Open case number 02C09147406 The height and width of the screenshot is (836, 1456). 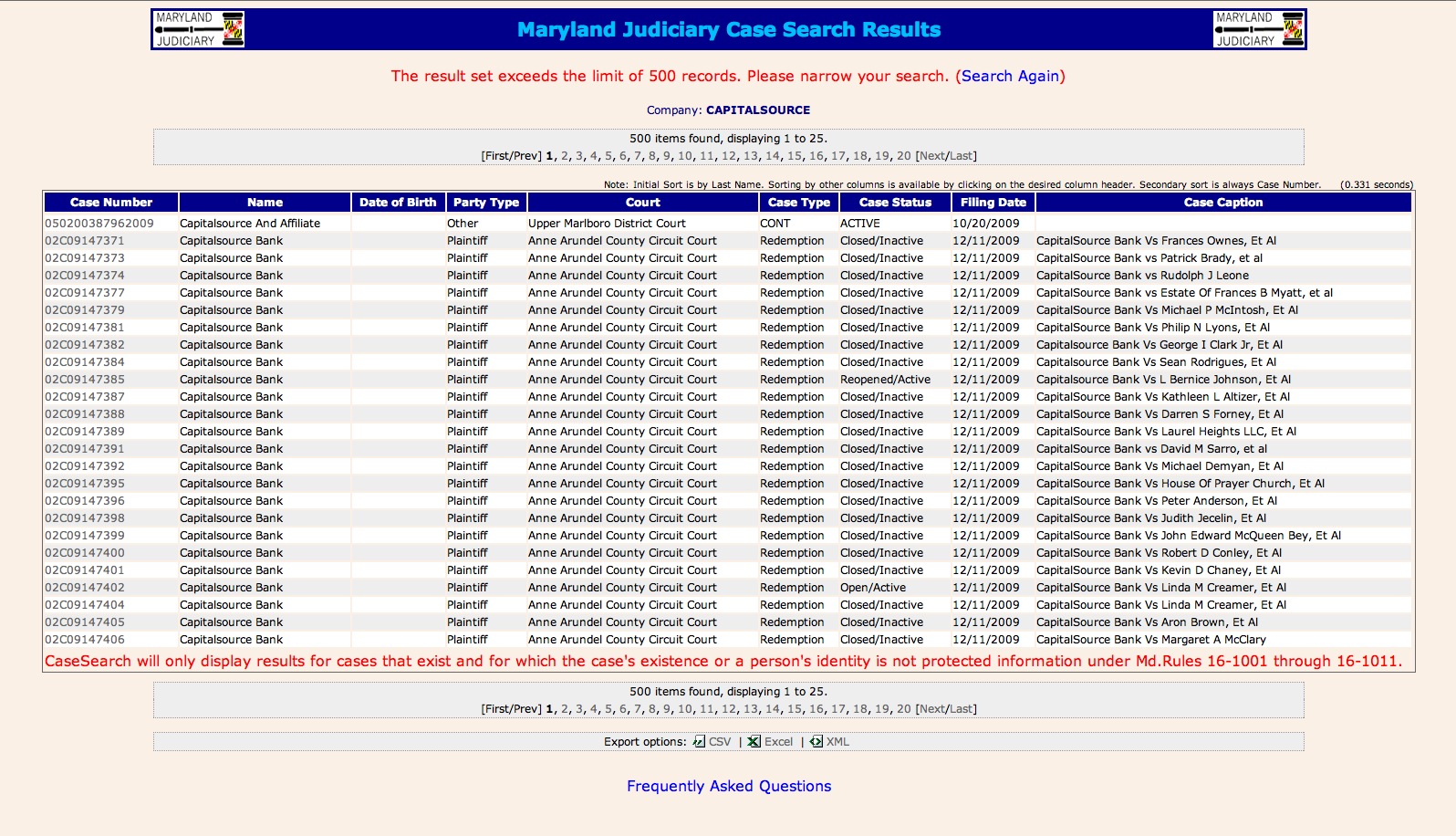click(85, 640)
